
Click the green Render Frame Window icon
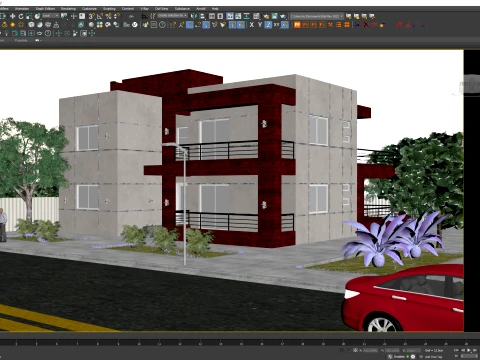tap(274, 16)
